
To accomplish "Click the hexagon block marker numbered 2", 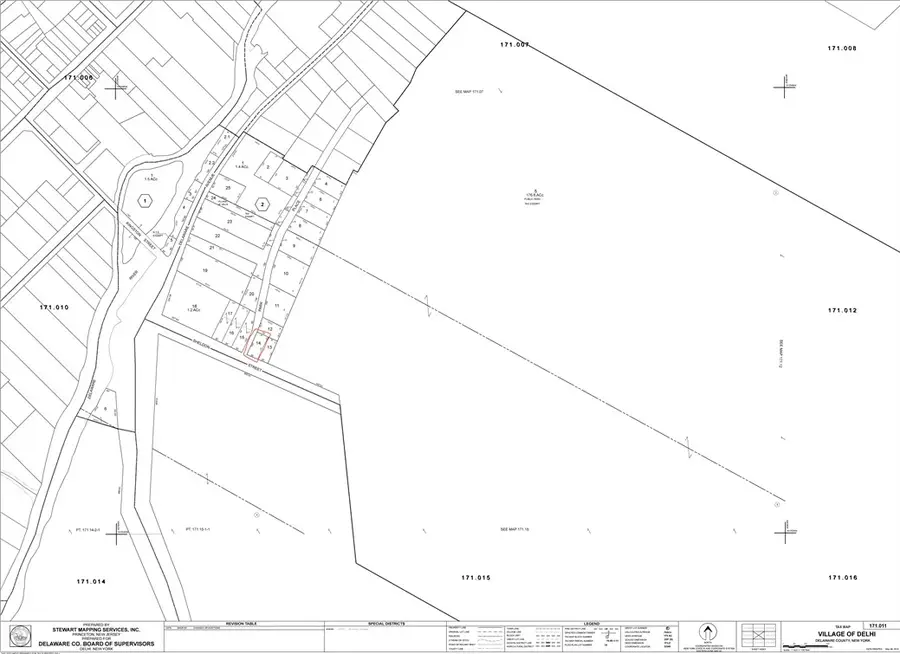I will [x=262, y=204].
